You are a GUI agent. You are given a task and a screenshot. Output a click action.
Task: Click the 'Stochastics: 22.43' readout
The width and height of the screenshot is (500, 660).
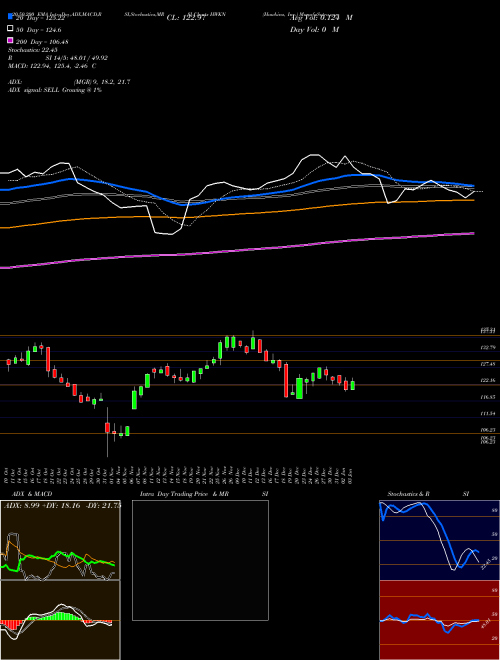(x=32, y=50)
